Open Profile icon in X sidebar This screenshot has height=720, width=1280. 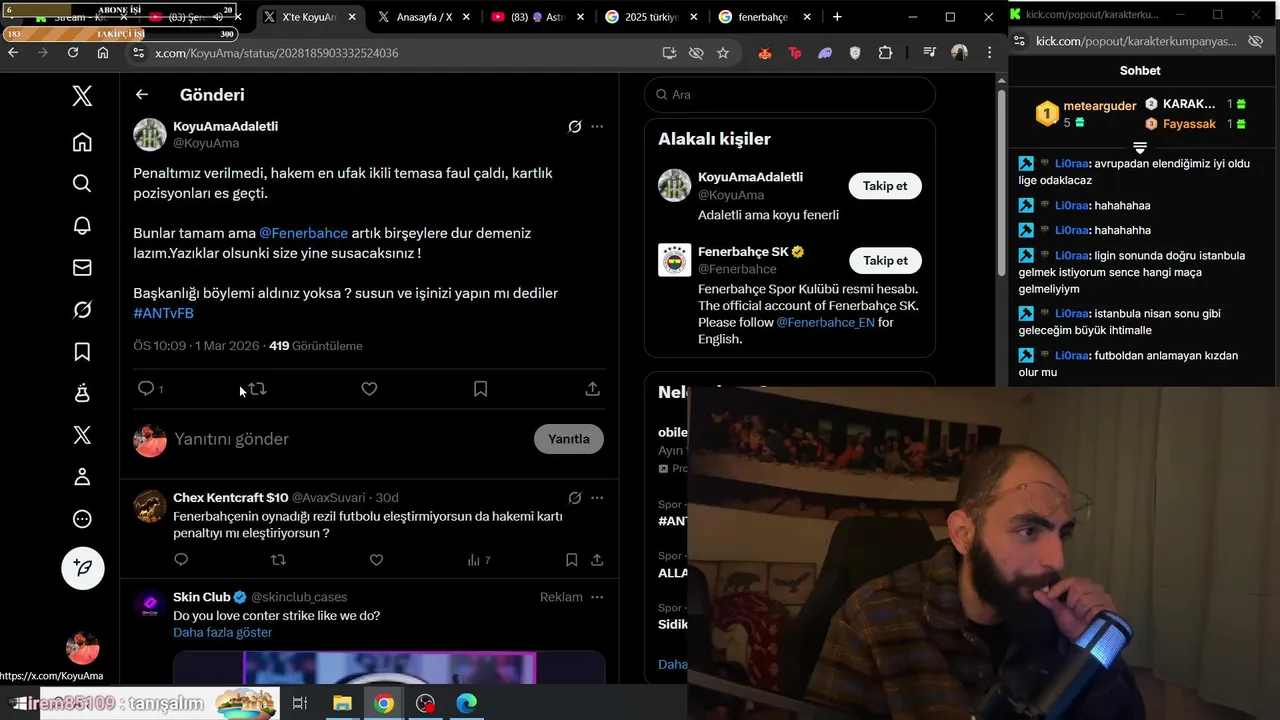[x=82, y=477]
